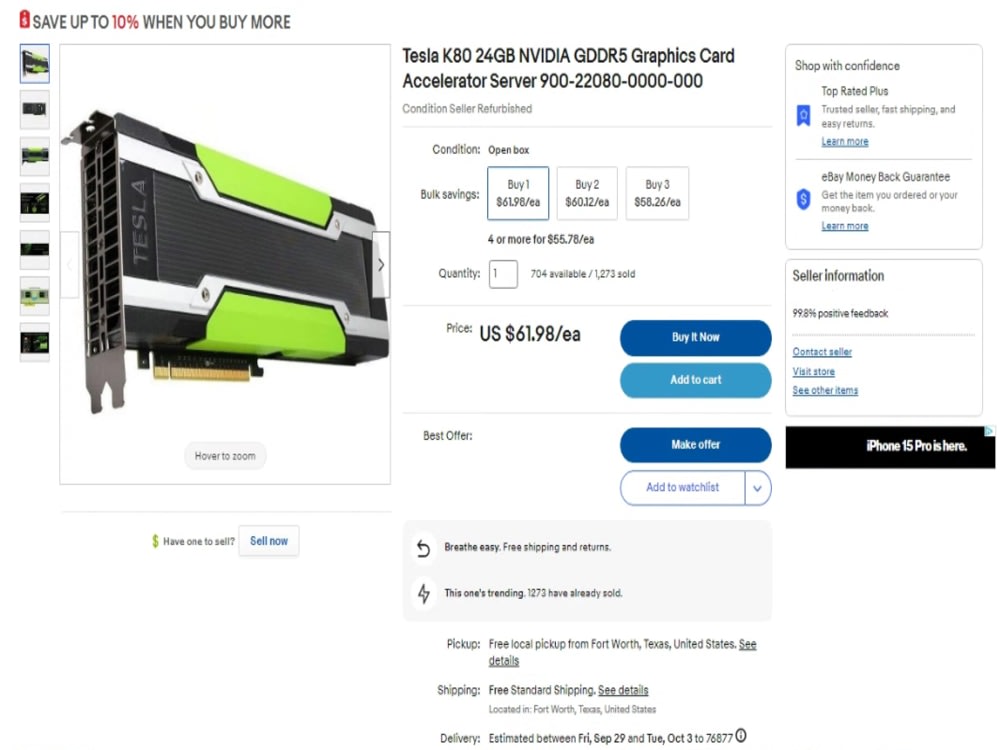Focus the Quantity input field

(503, 274)
